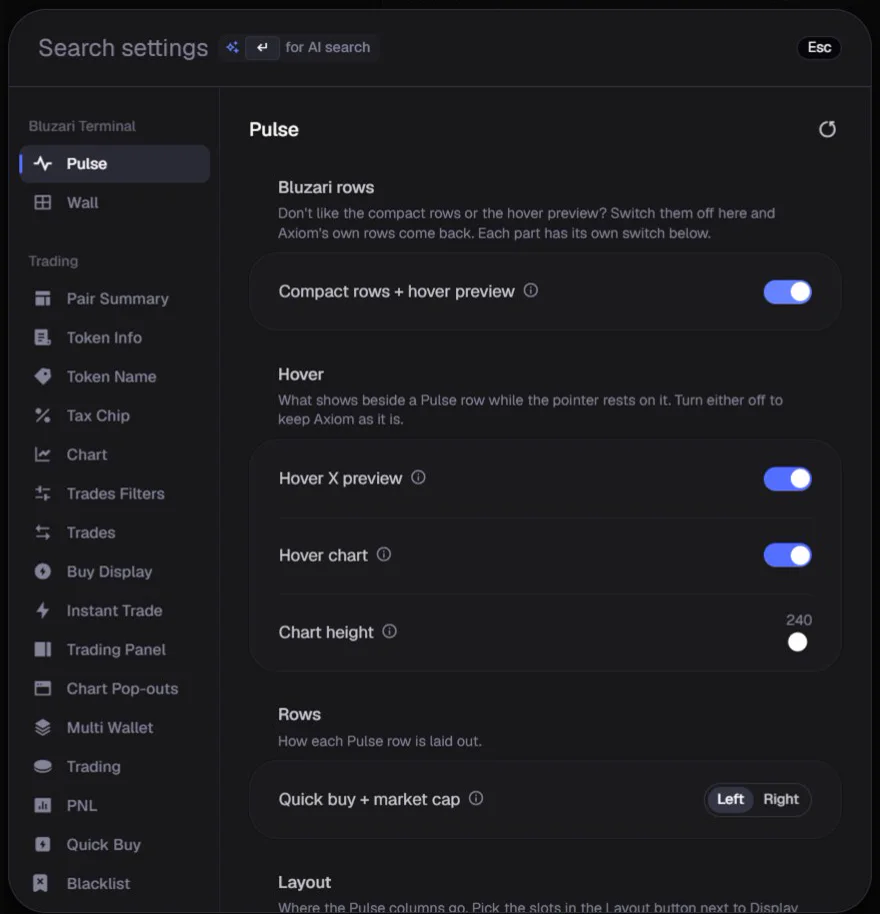Click the chart height value 240

coord(798,620)
